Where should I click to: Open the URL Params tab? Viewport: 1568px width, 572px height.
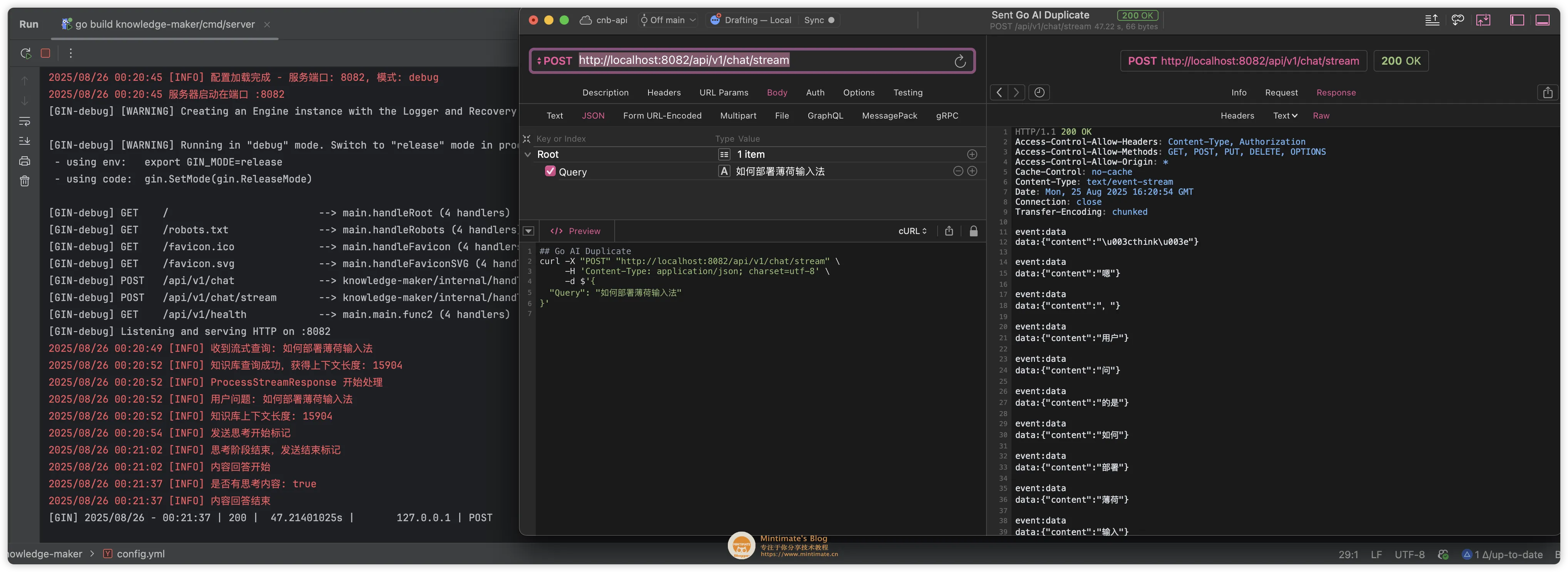coord(723,92)
